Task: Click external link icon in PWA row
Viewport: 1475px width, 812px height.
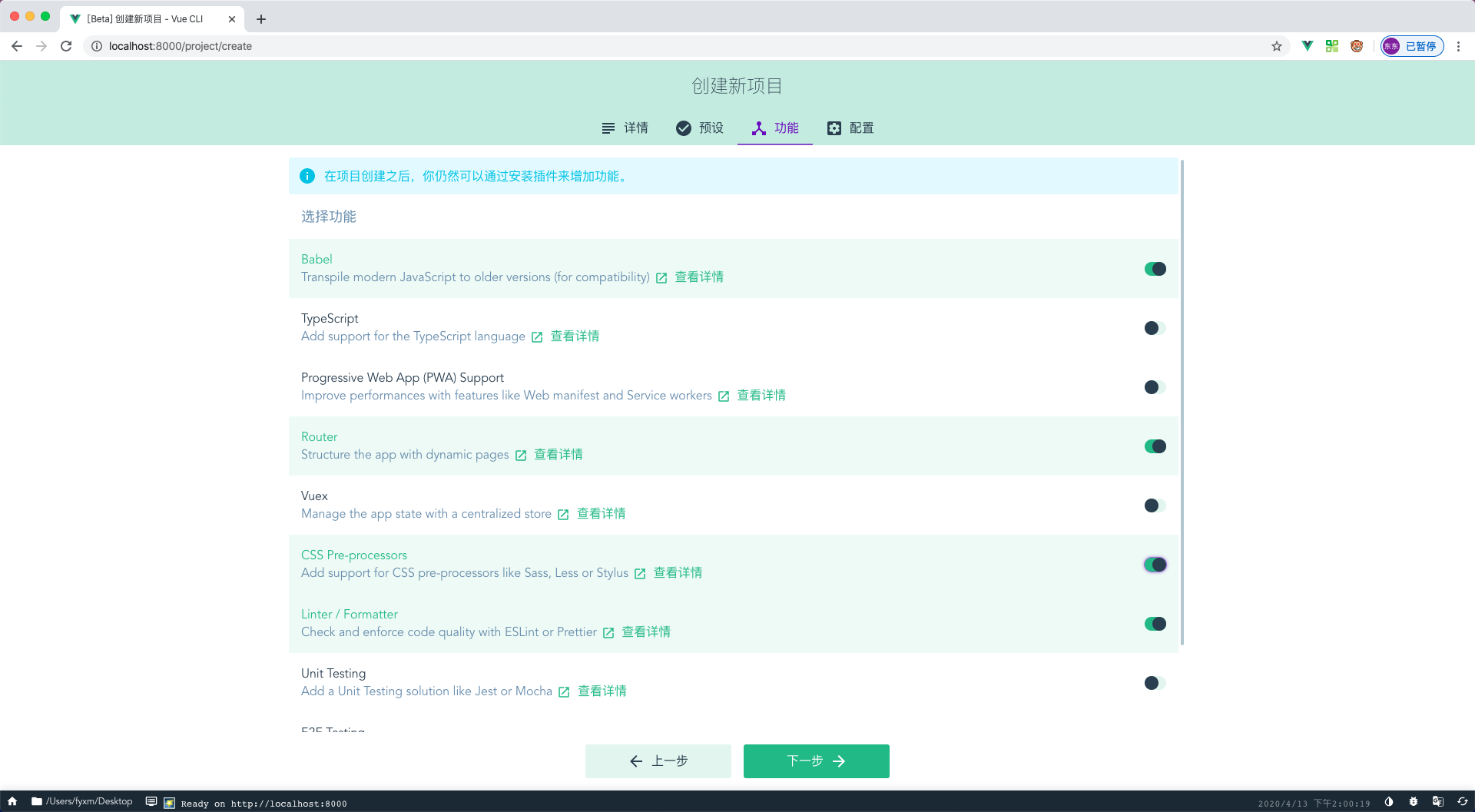Action: coord(724,396)
